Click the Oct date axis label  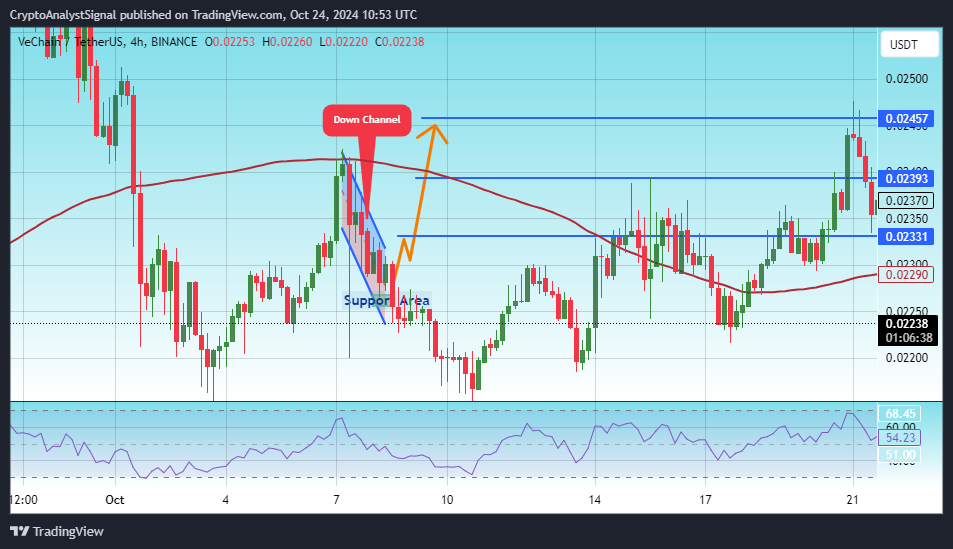pos(114,500)
